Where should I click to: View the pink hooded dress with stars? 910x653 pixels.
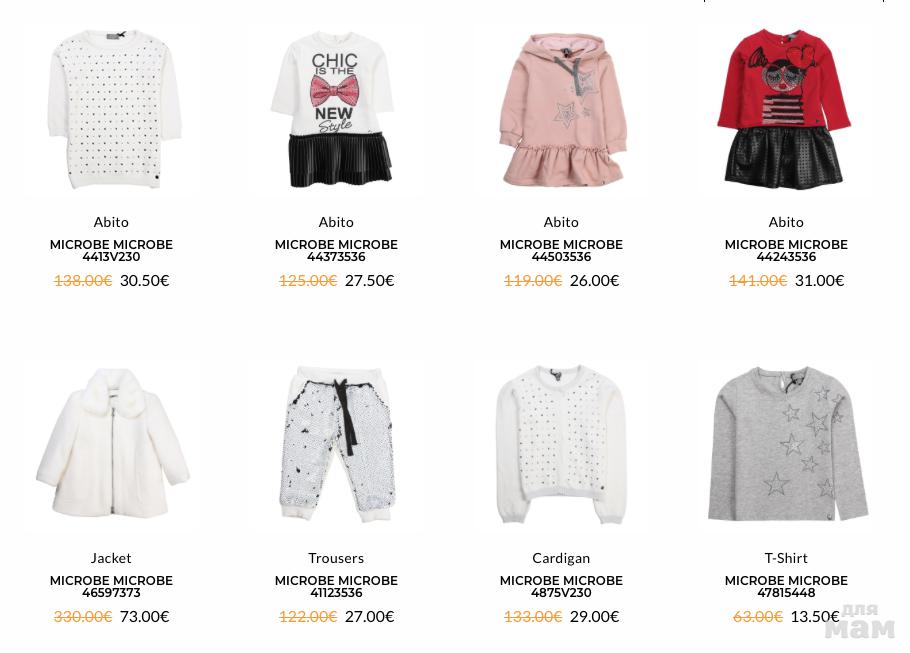click(561, 110)
